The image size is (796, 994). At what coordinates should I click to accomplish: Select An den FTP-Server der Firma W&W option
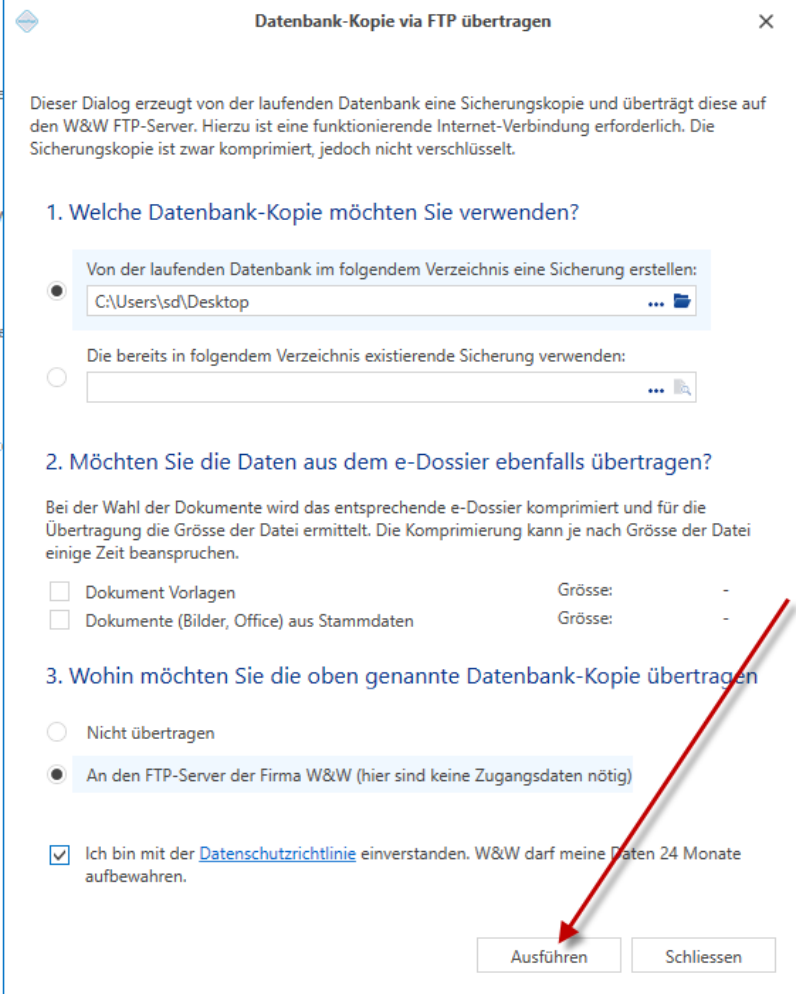[x=57, y=775]
